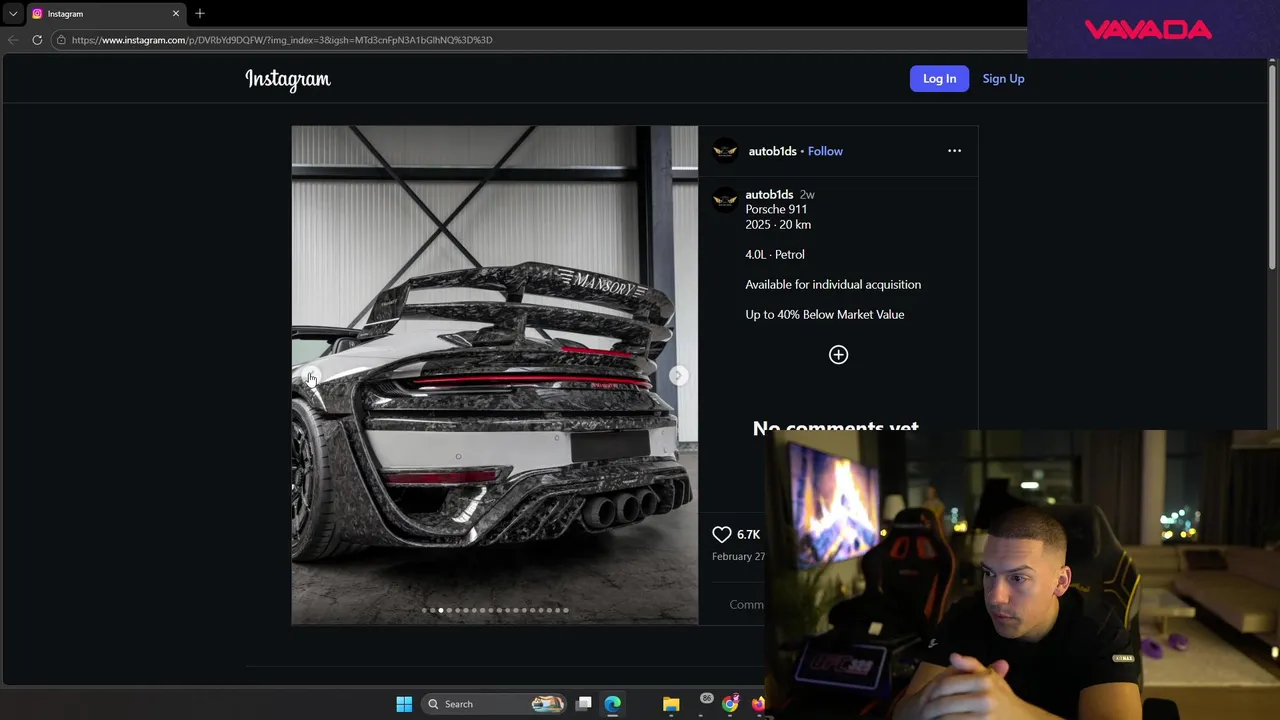Open the Sign Up link
Screen dimensions: 1280x720
1003,79
